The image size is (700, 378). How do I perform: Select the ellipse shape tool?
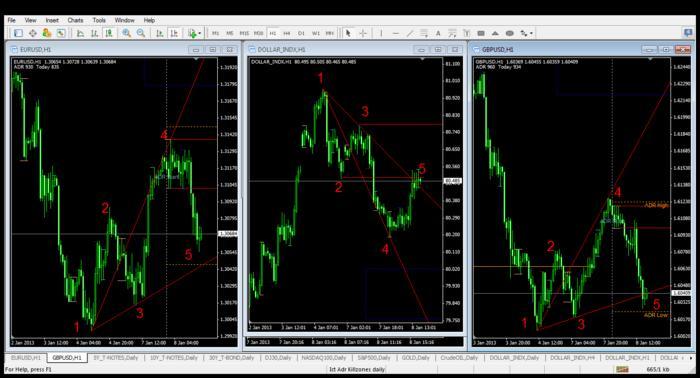(509, 33)
